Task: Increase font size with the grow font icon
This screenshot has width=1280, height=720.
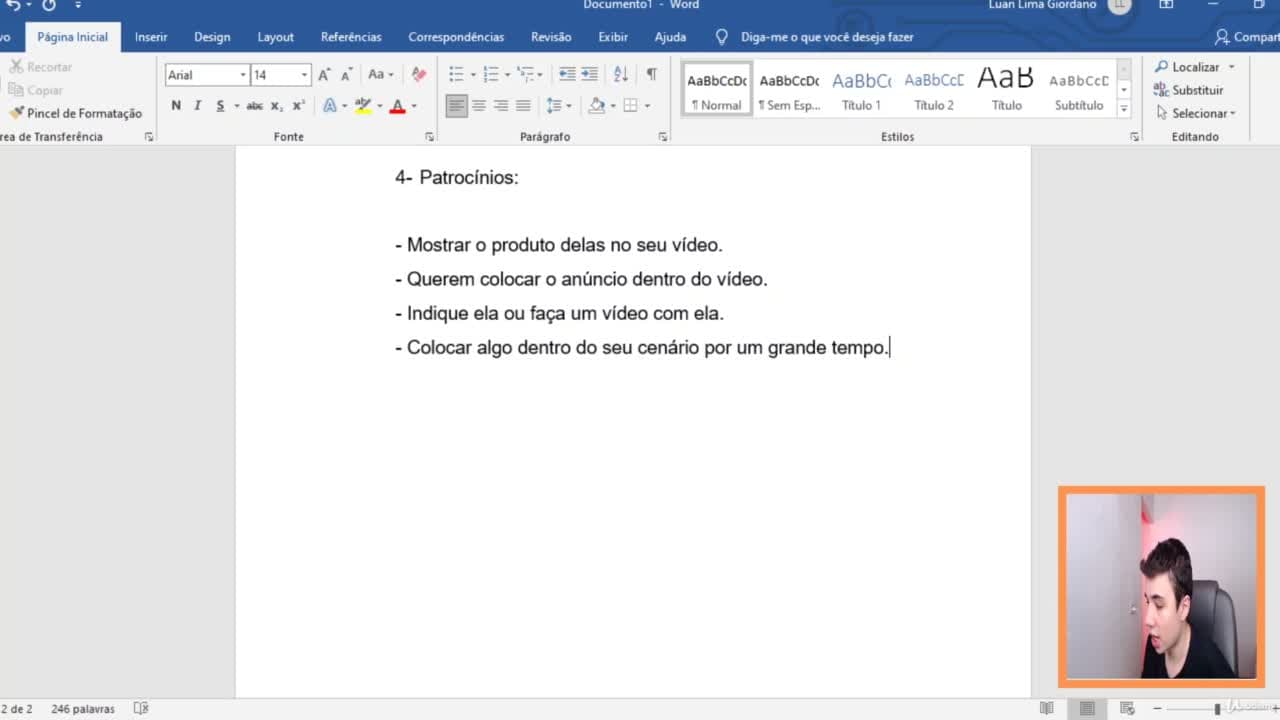Action: (324, 75)
